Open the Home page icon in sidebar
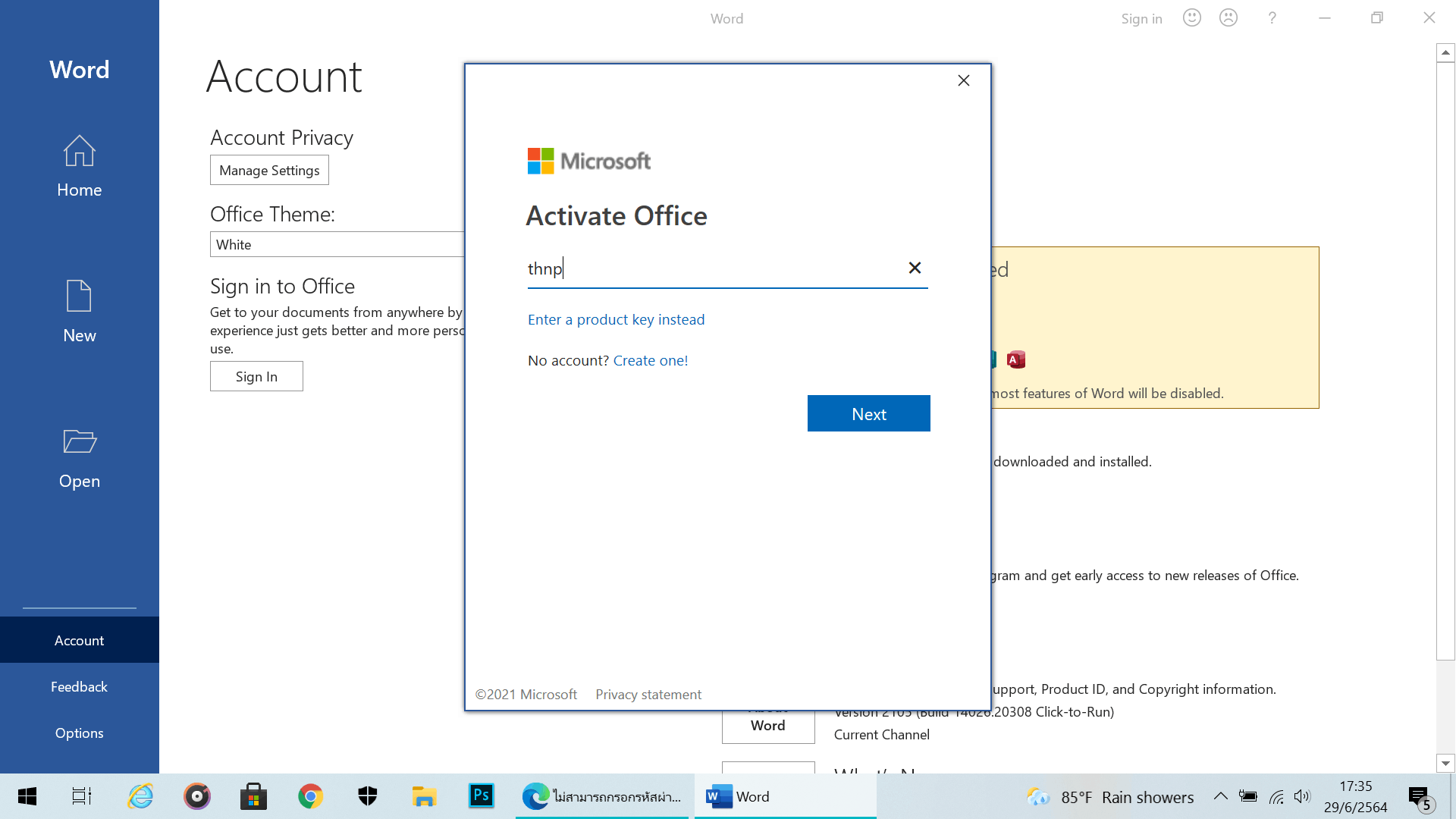Image resolution: width=1456 pixels, height=819 pixels. 79,152
